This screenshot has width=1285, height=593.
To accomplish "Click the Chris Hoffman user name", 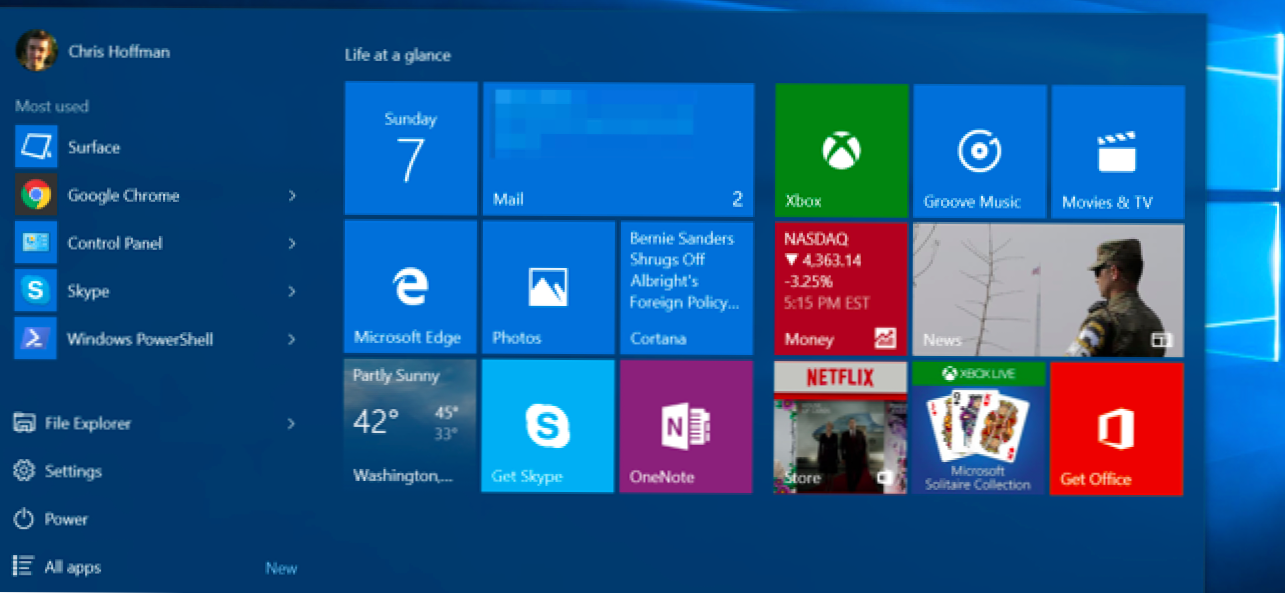I will point(119,51).
